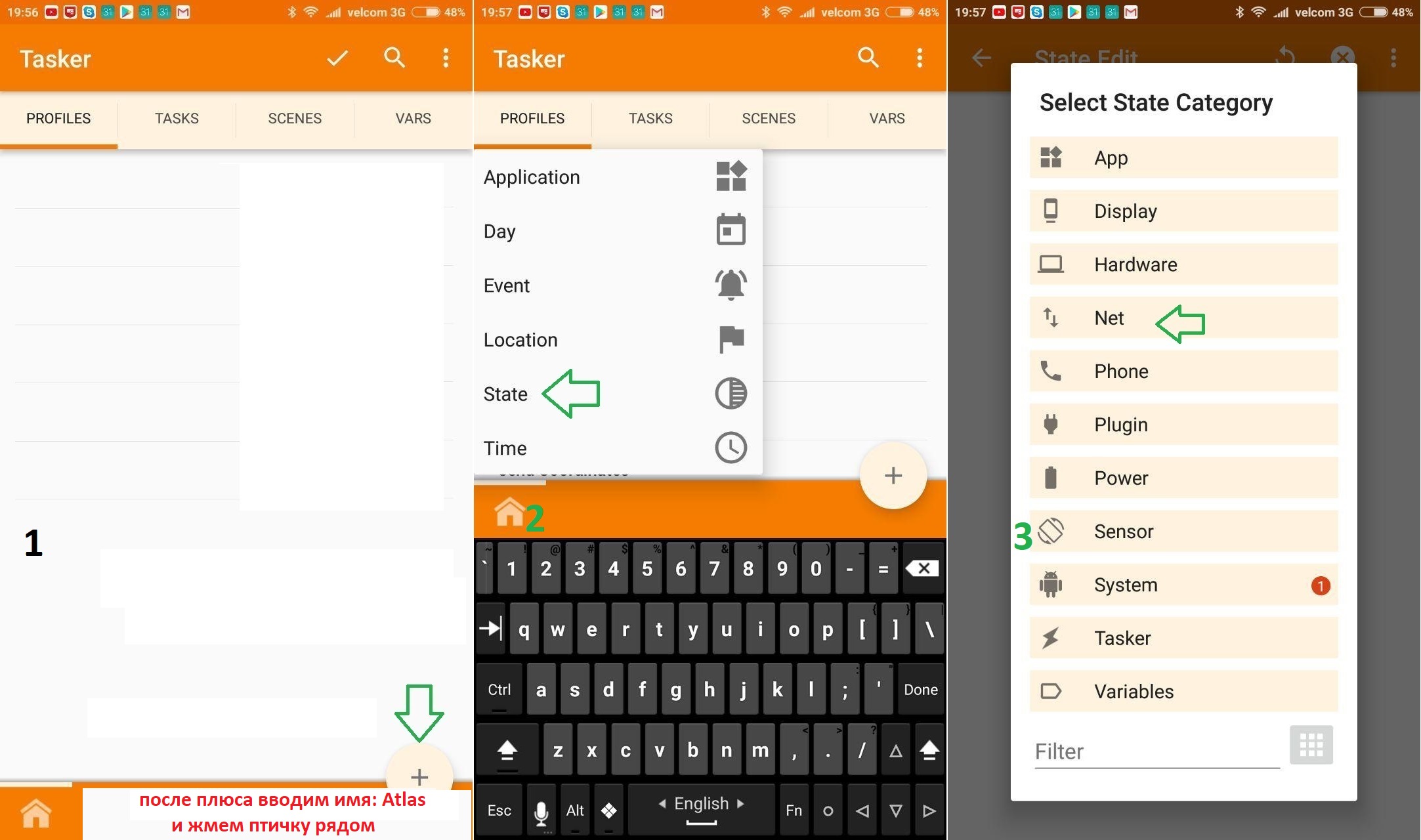Image resolution: width=1421 pixels, height=840 pixels.
Task: Tap the backspace key on the keyboard
Action: tap(923, 568)
